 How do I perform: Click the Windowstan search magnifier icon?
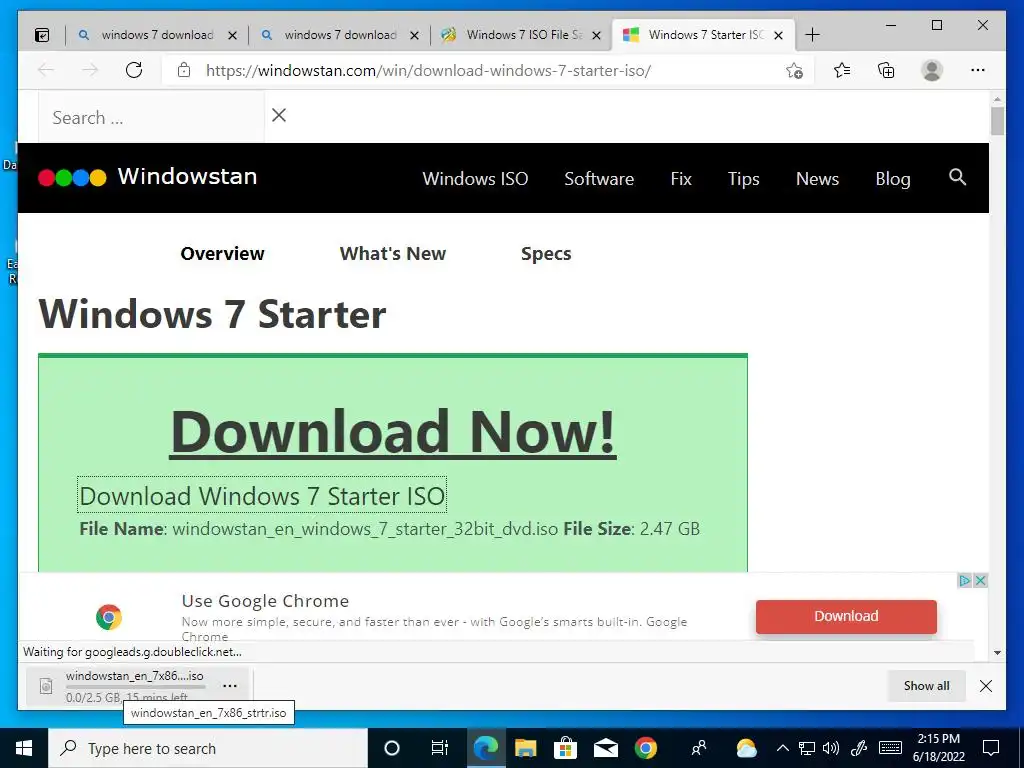[957, 177]
